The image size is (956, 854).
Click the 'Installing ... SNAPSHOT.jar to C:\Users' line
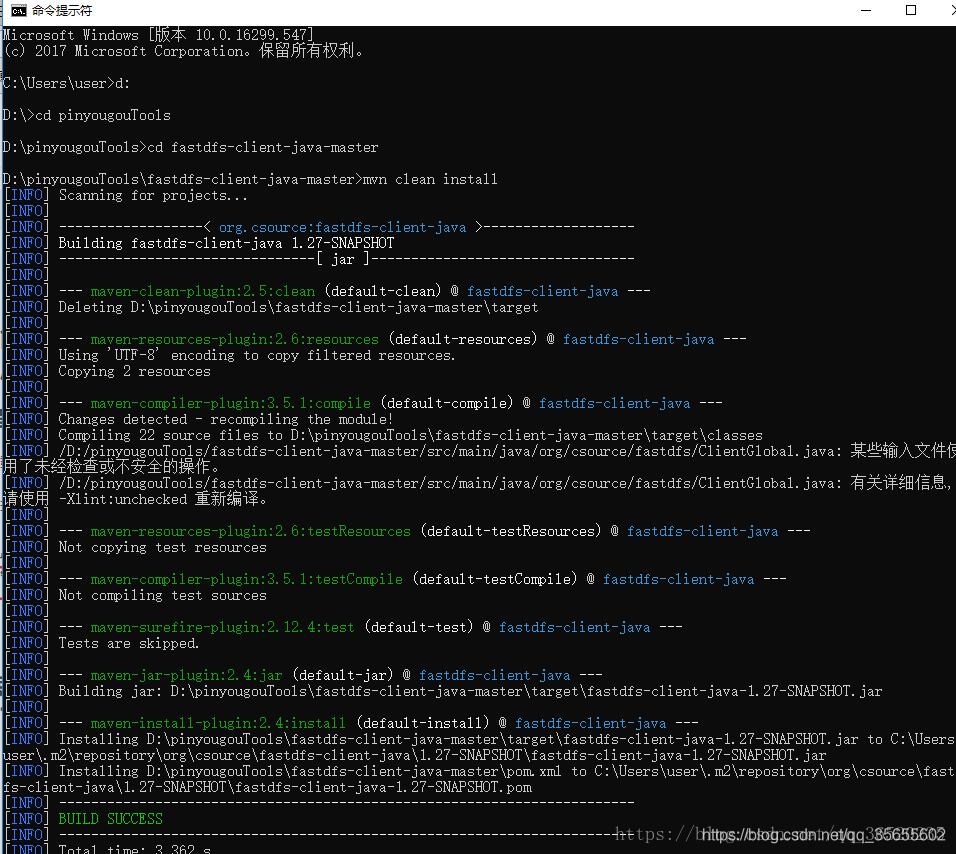(x=479, y=739)
